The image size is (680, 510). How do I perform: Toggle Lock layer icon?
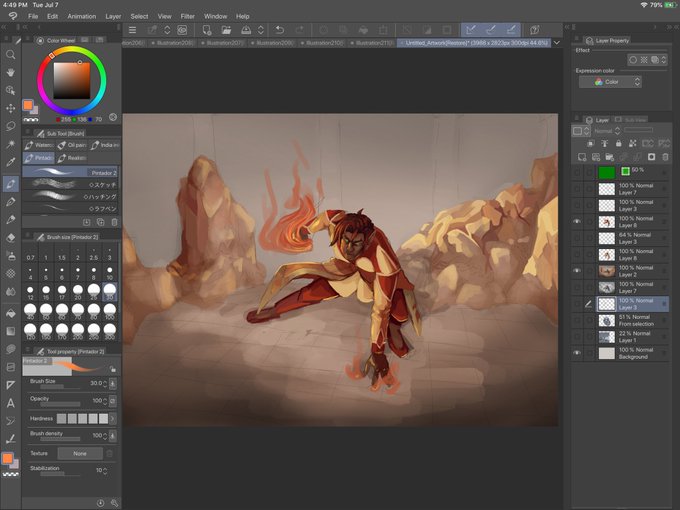pyautogui.click(x=618, y=143)
